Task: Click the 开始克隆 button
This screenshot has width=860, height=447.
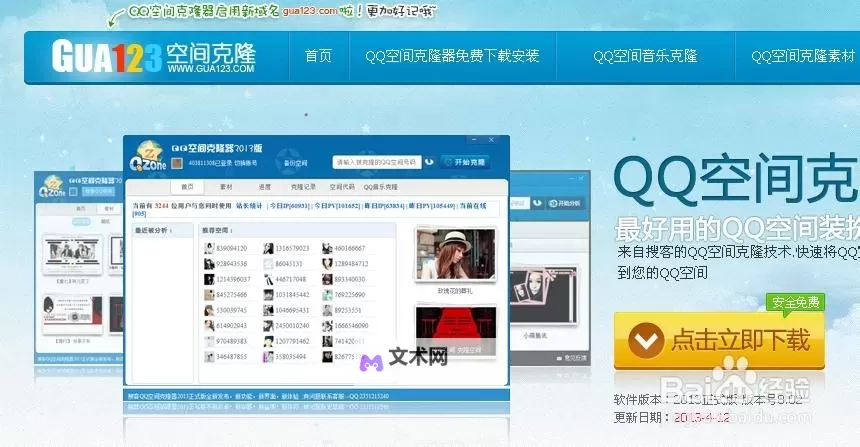Action: click(465, 162)
